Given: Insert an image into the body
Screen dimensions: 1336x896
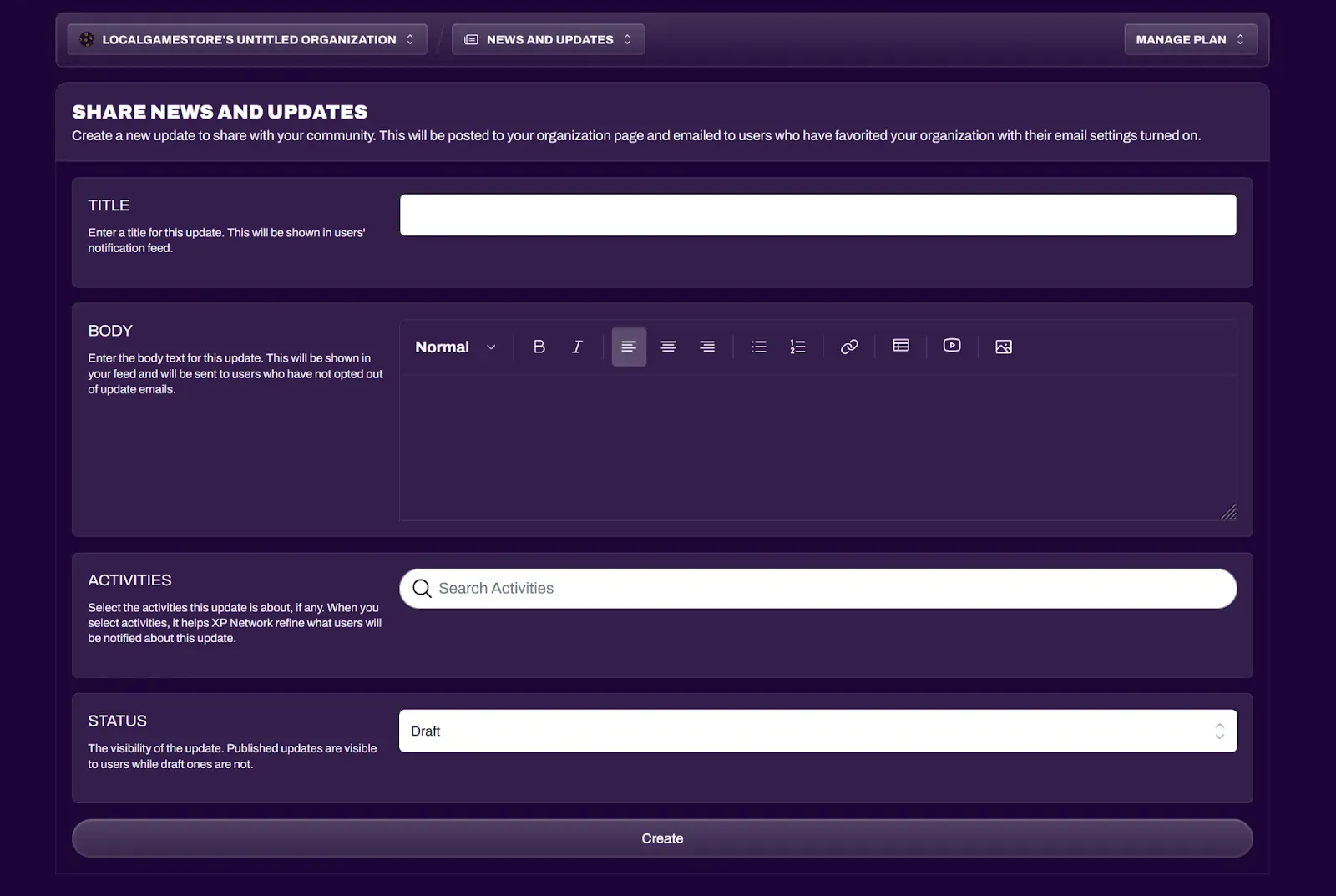Looking at the screenshot, I should click(1003, 346).
